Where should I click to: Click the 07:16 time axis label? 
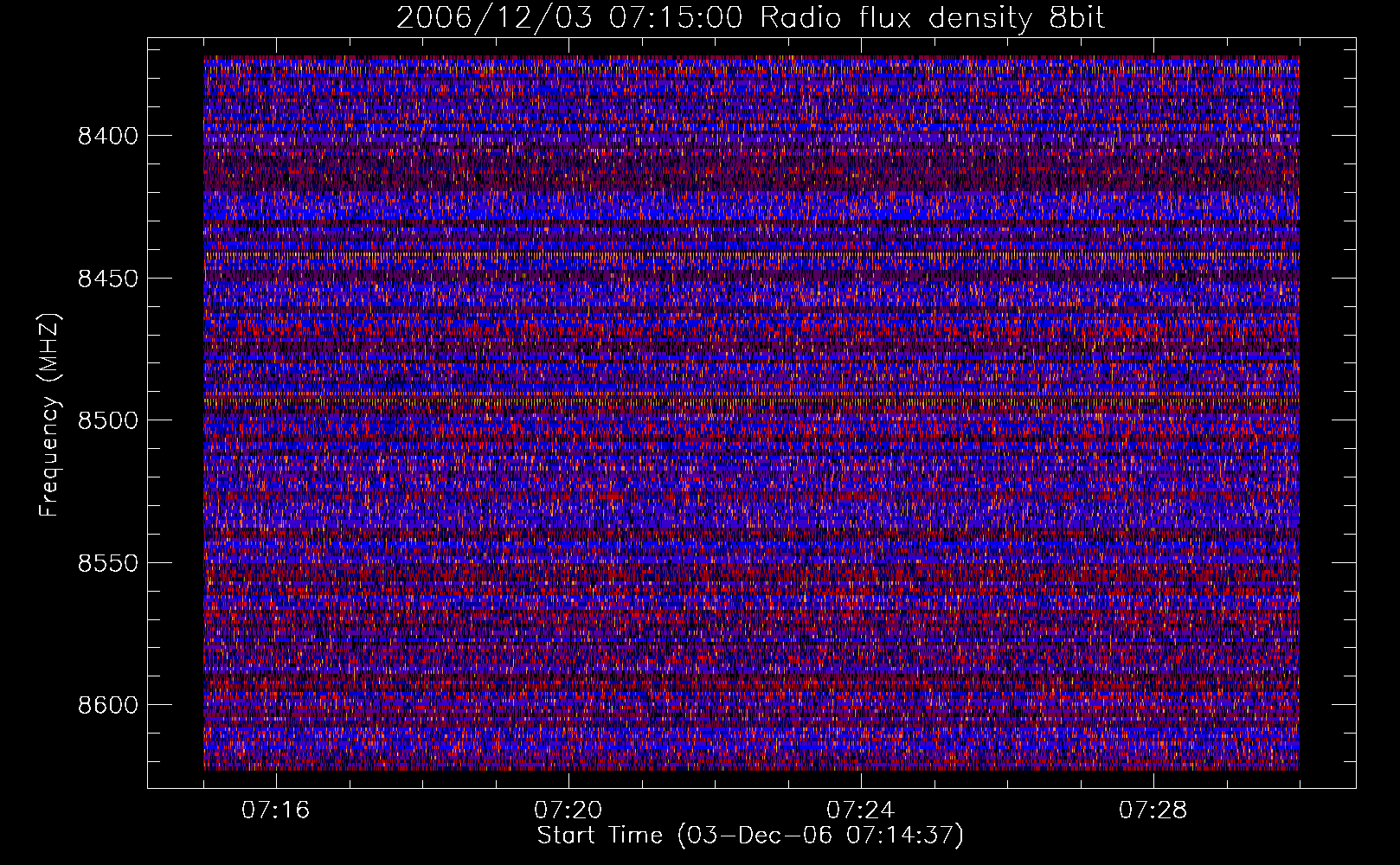(276, 811)
